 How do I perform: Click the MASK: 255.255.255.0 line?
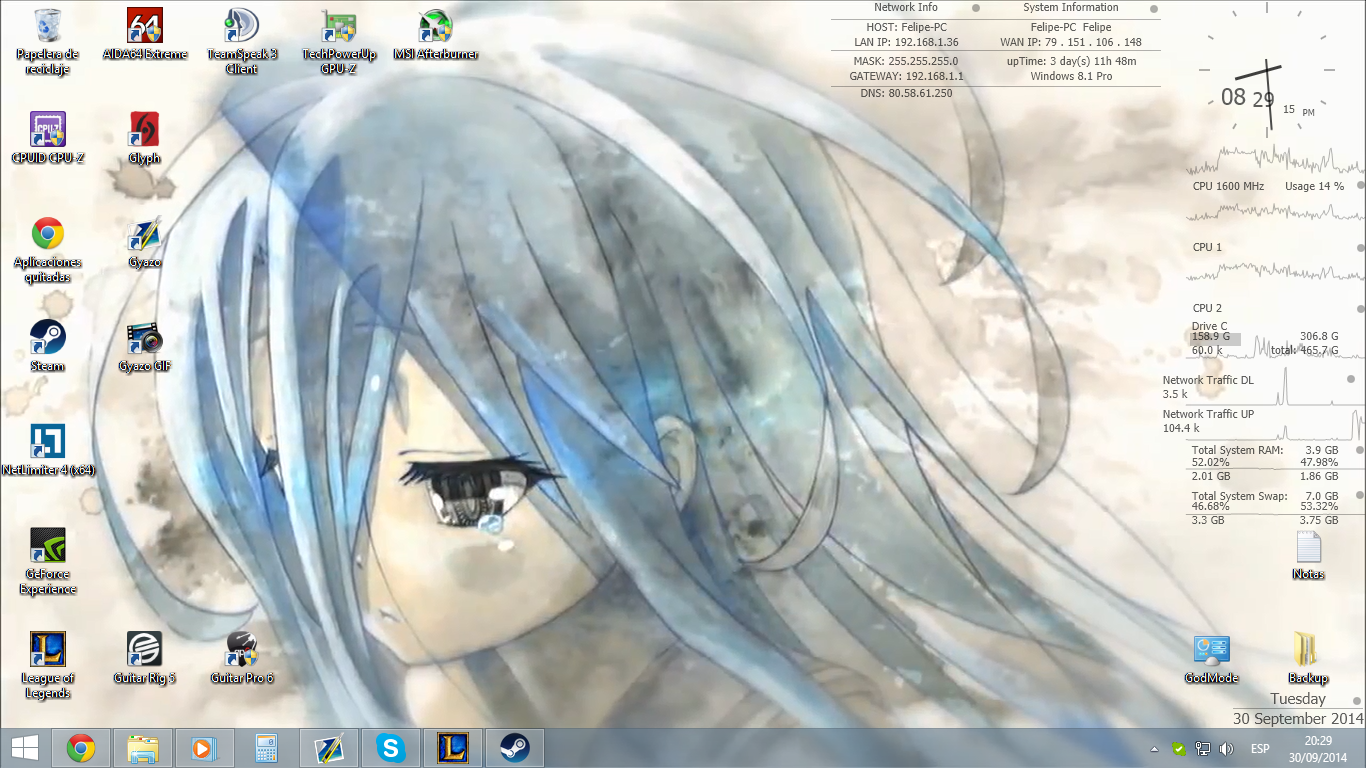pos(906,62)
